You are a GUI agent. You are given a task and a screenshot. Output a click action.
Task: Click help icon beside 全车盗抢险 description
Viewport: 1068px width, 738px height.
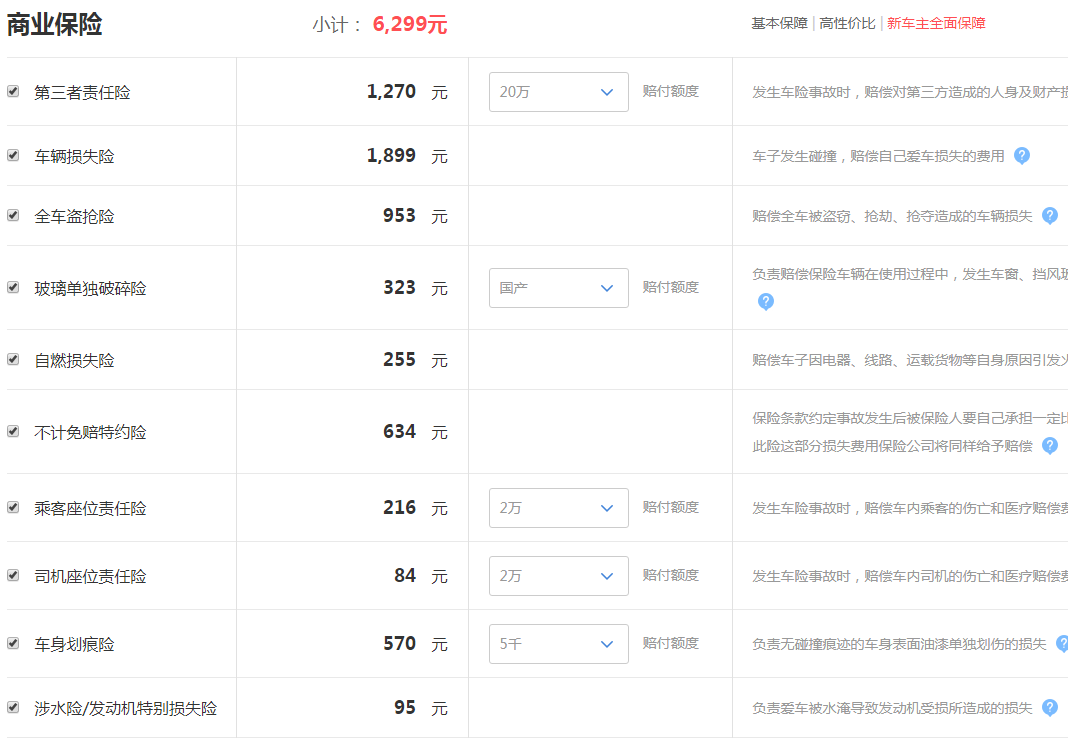(1050, 216)
